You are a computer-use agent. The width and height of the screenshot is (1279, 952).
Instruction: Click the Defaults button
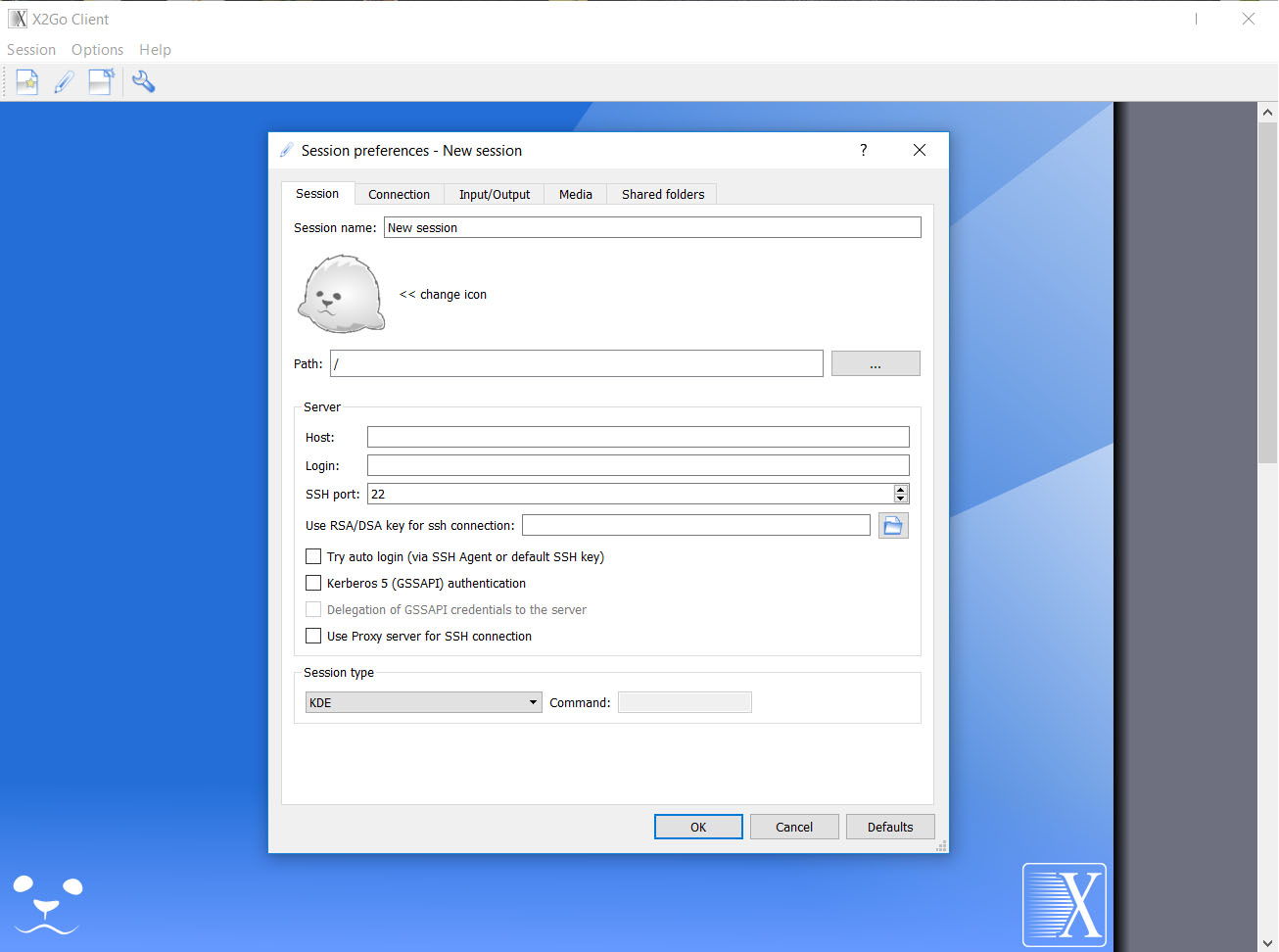pyautogui.click(x=889, y=827)
